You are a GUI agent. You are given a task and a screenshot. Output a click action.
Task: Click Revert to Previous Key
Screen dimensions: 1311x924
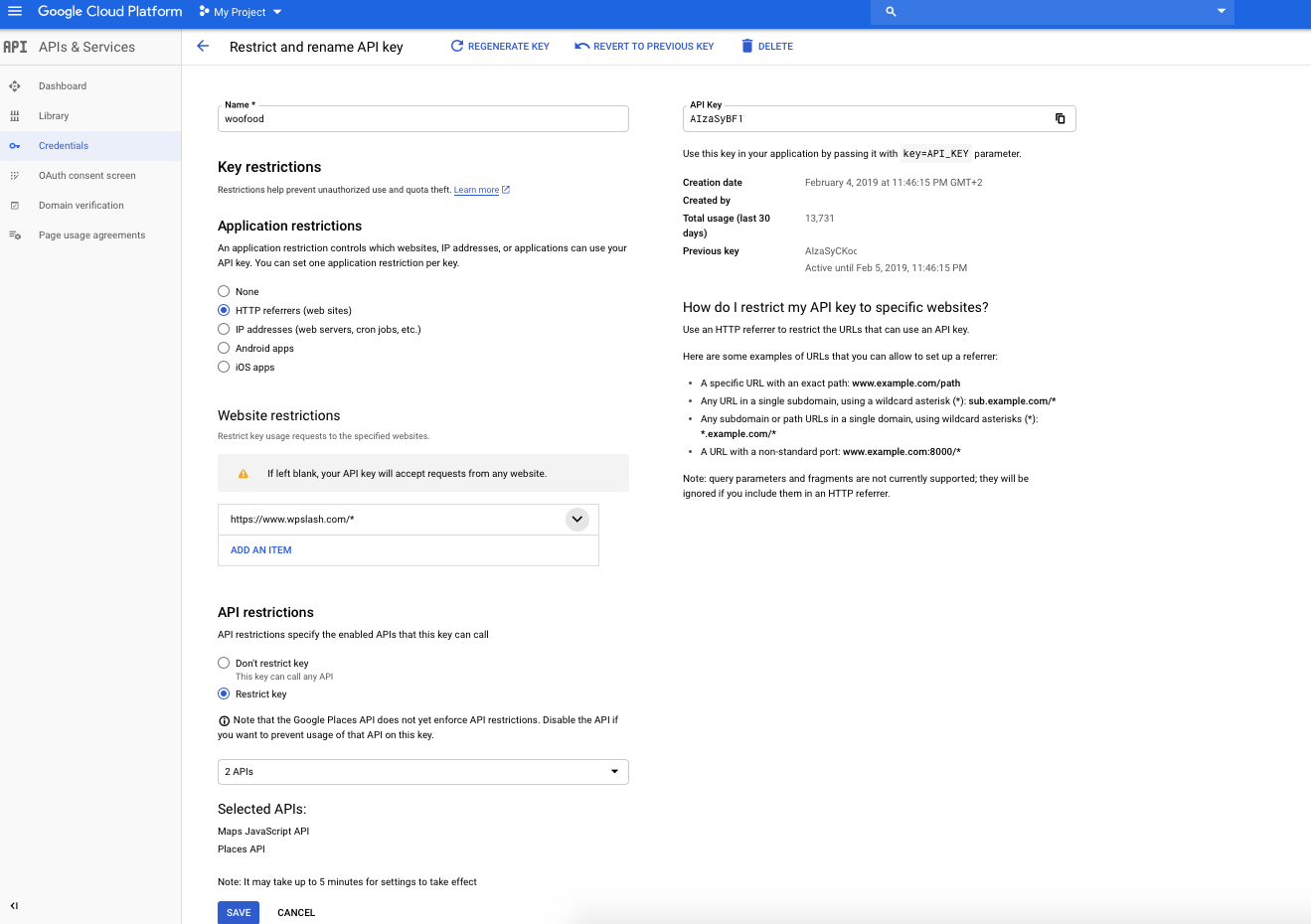point(644,47)
